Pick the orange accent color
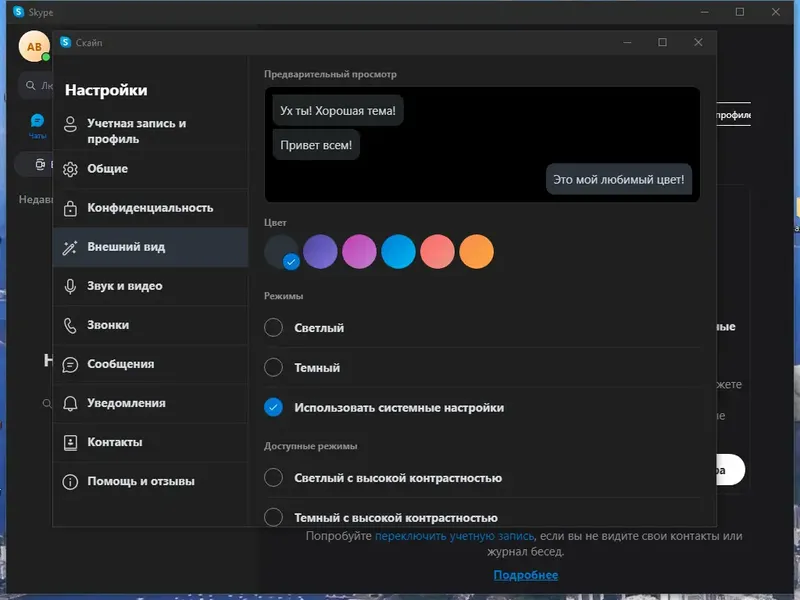Image resolution: width=800 pixels, height=600 pixels. tap(477, 251)
